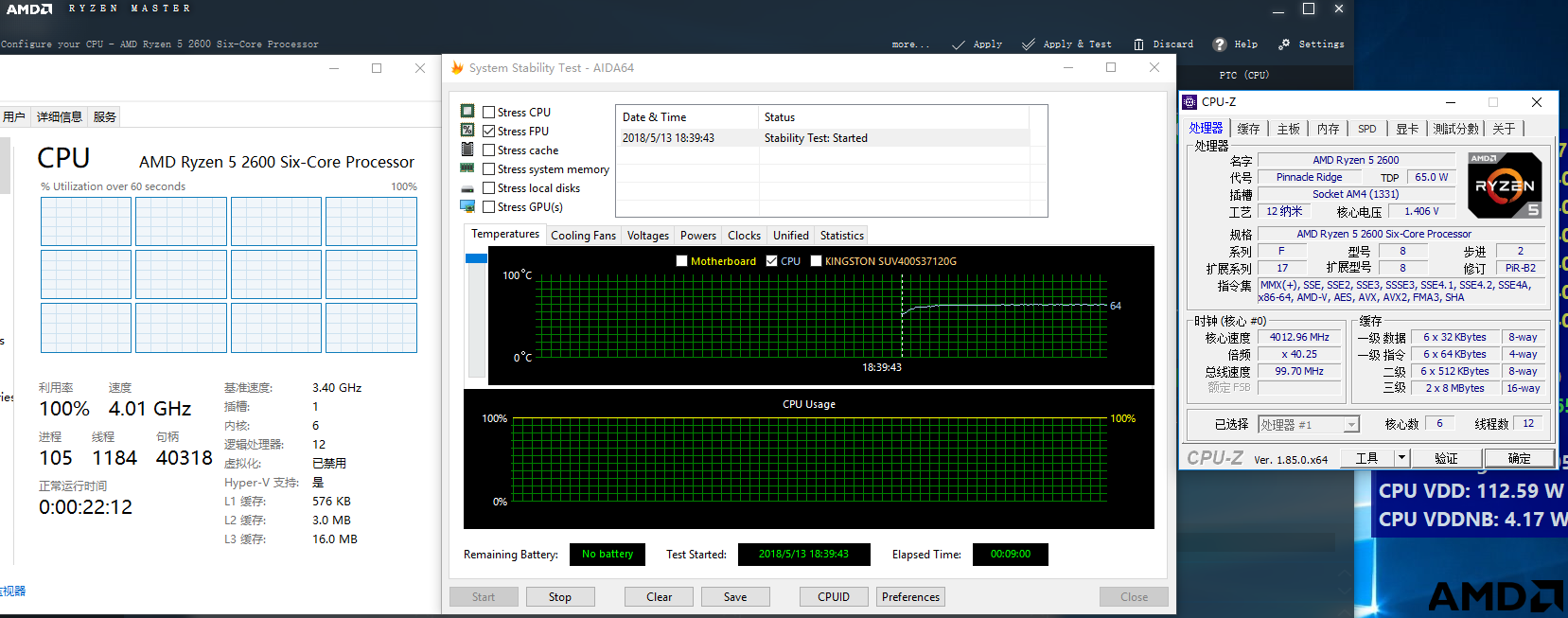Click the Save button in AIDA64
Viewport: 1568px width, 618px height.
click(x=735, y=597)
